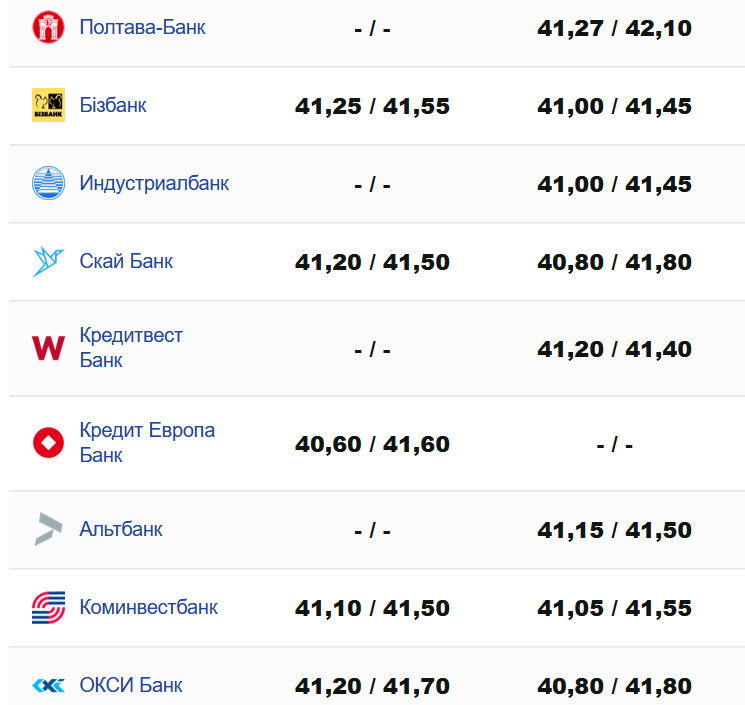Viewport: 745px width, 705px height.
Task: Follow the ОКСИ Банк link
Action: [x=131, y=686]
